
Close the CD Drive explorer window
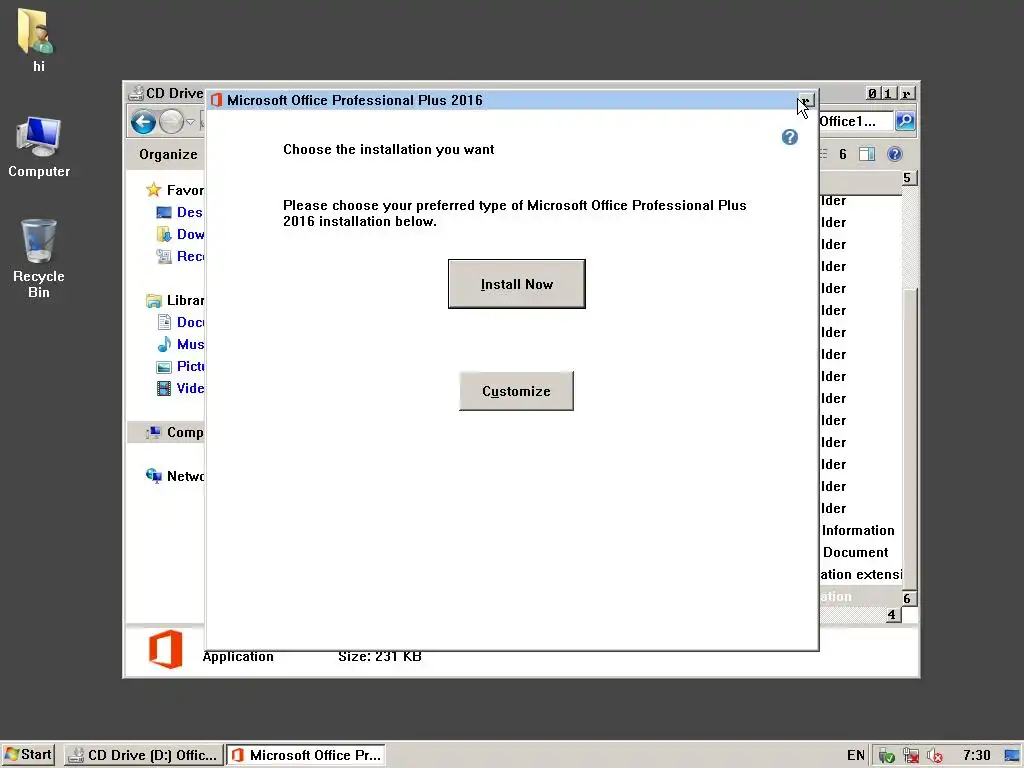pyautogui.click(x=906, y=93)
